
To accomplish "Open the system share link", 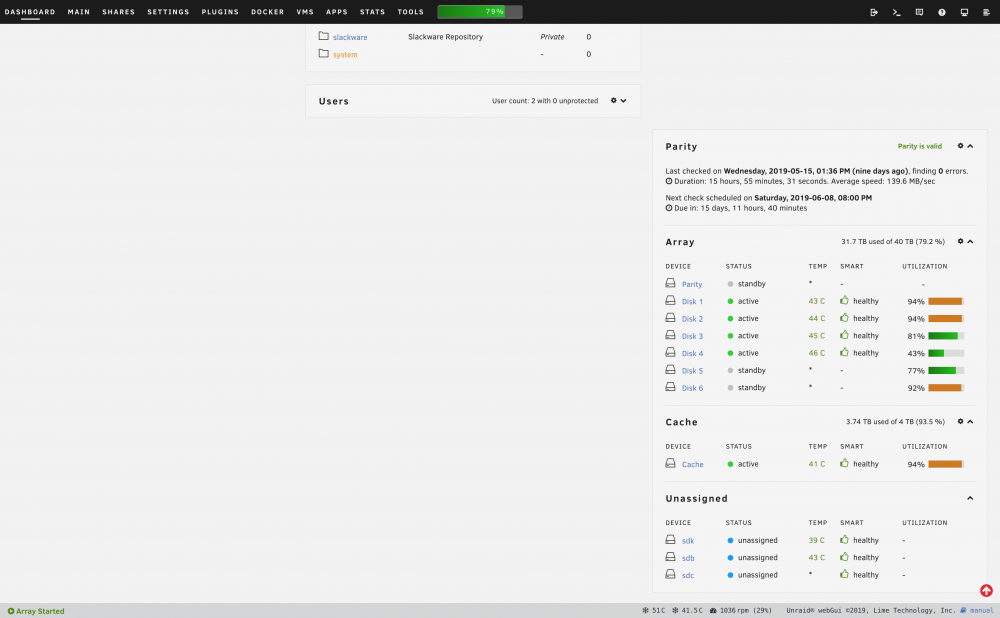I will (345, 55).
